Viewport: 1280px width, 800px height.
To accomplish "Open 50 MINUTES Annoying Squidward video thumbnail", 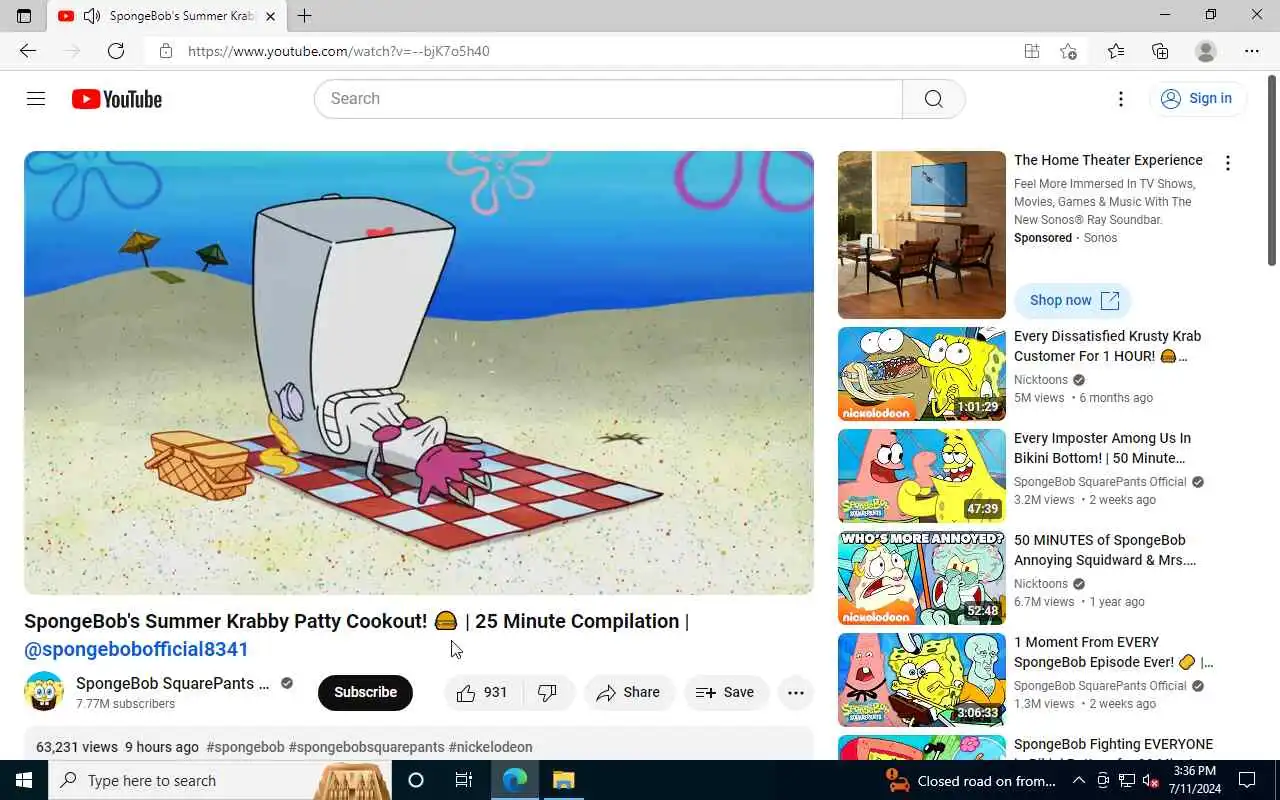I will pos(922,578).
